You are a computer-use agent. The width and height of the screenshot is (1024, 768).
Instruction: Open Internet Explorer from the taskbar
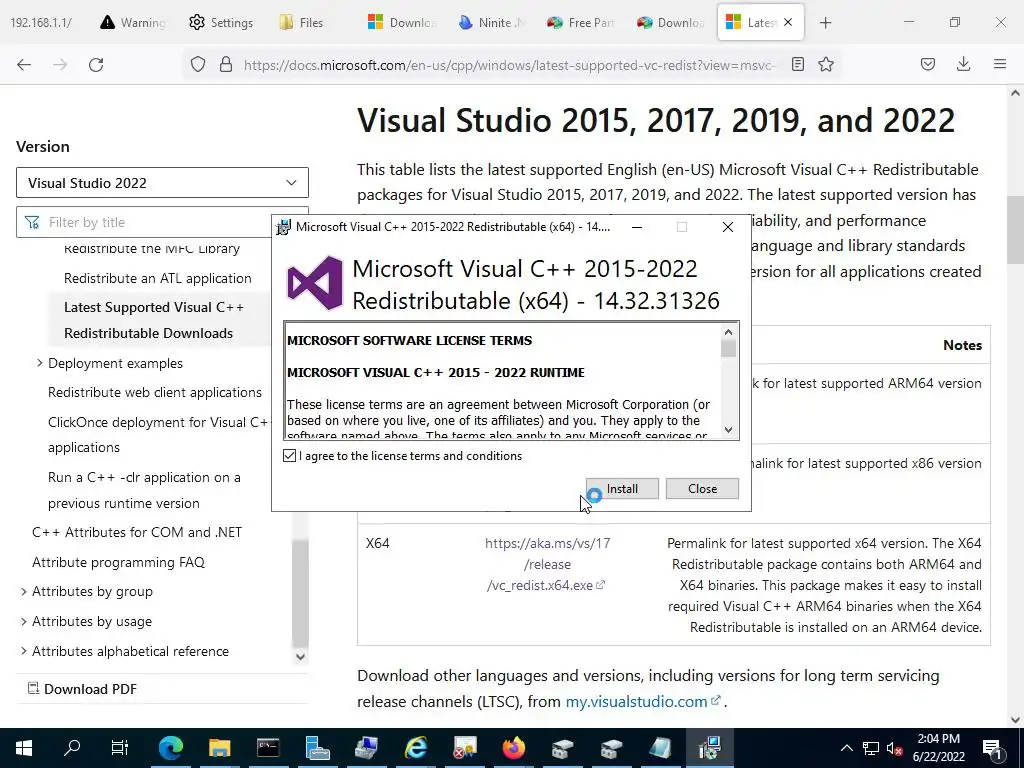[x=415, y=748]
